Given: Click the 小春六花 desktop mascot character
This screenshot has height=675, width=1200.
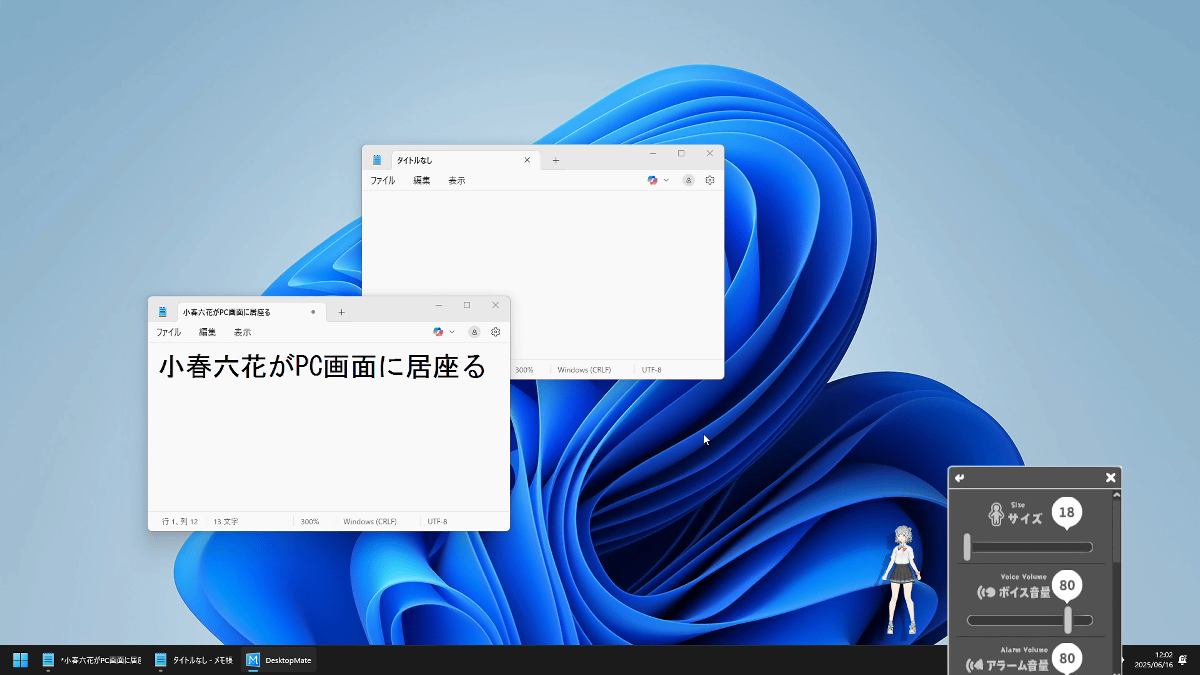Looking at the screenshot, I should click(900, 580).
